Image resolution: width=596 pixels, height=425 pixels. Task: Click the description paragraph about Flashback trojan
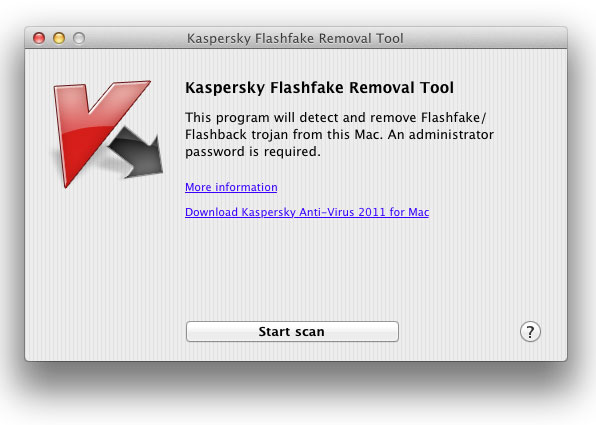click(339, 135)
